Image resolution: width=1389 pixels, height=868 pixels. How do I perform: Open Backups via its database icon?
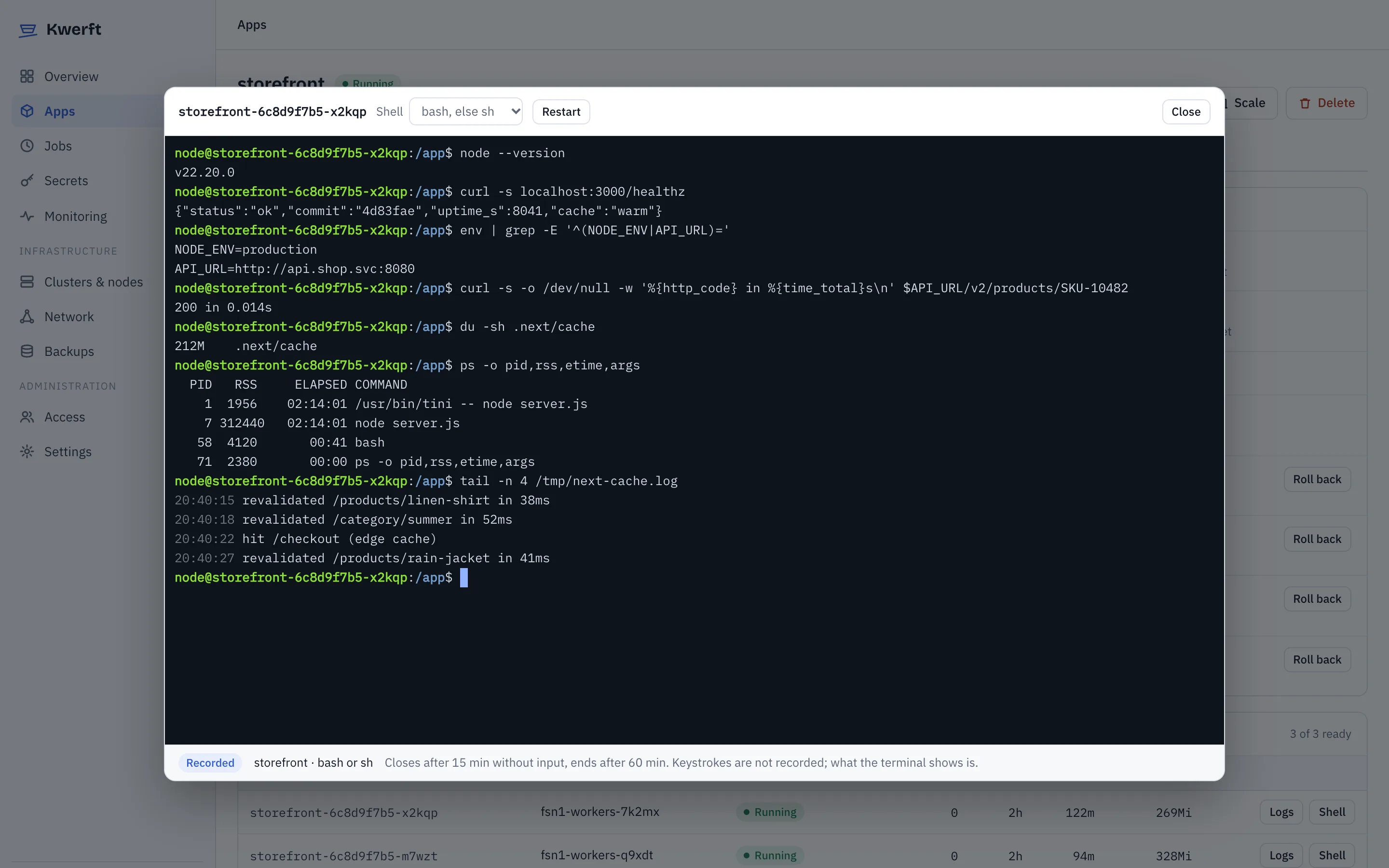tap(27, 352)
